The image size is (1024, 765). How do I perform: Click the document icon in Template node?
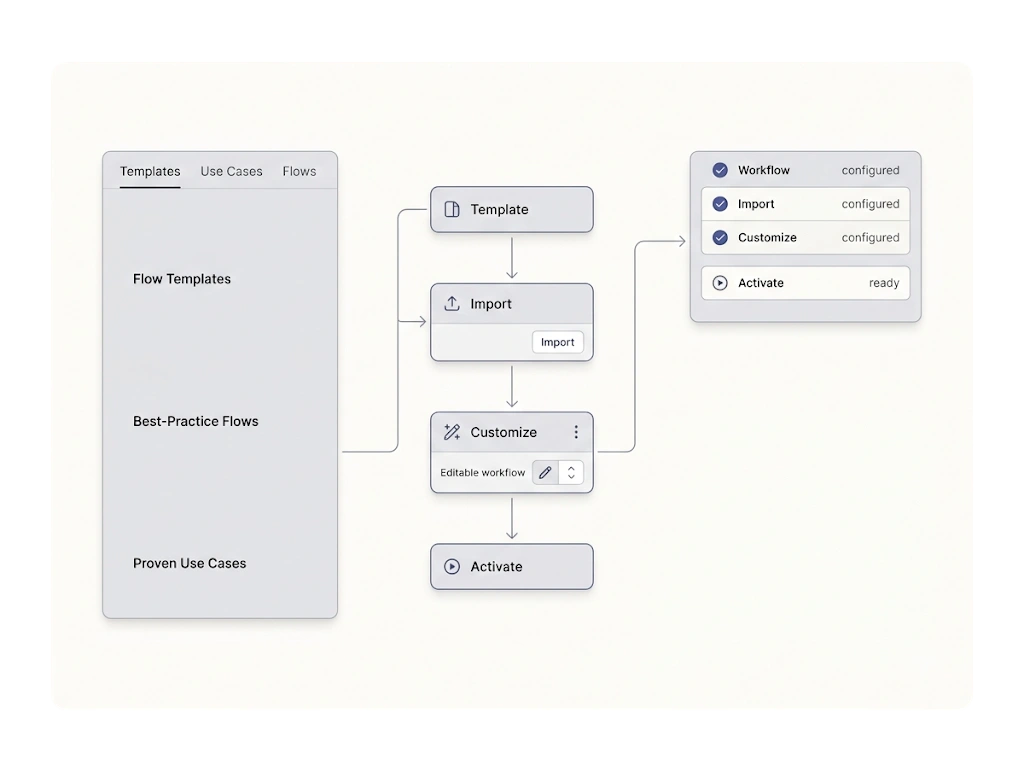coord(452,209)
